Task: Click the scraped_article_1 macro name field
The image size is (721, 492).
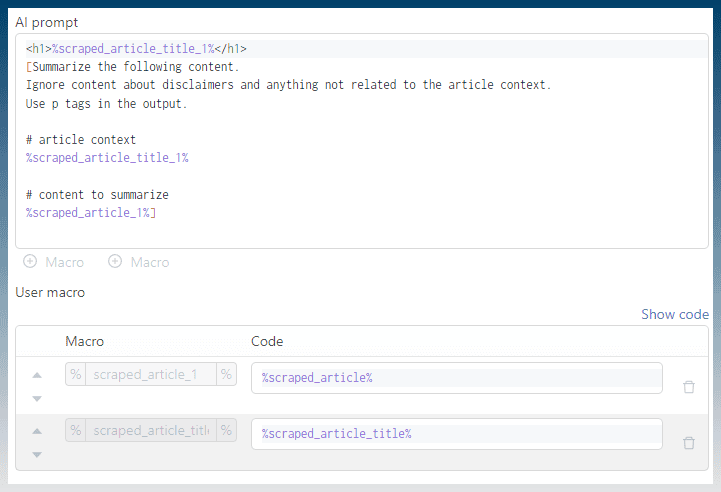Action: (x=151, y=374)
